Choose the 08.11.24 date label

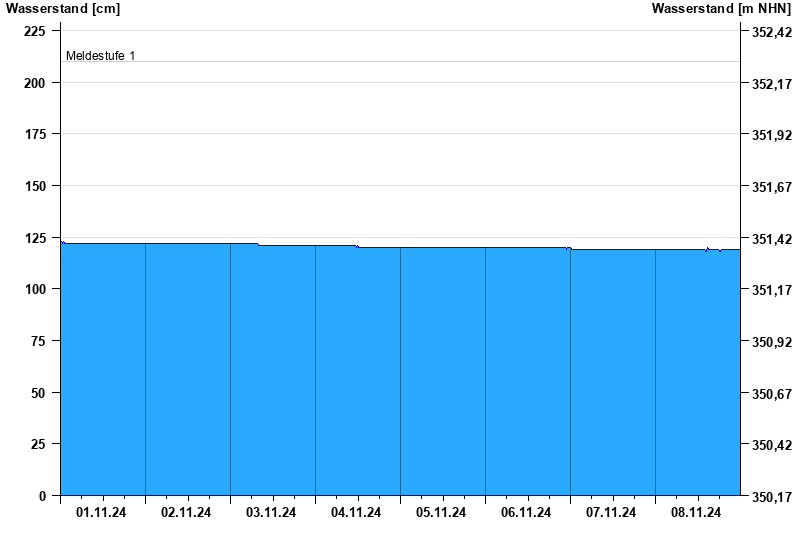696,513
